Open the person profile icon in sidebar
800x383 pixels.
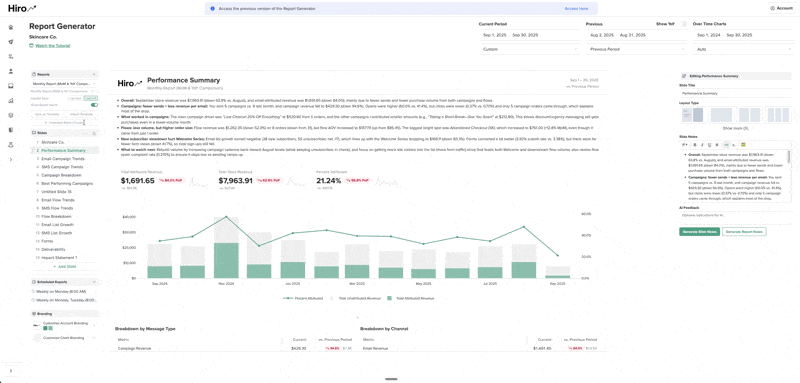click(x=11, y=71)
